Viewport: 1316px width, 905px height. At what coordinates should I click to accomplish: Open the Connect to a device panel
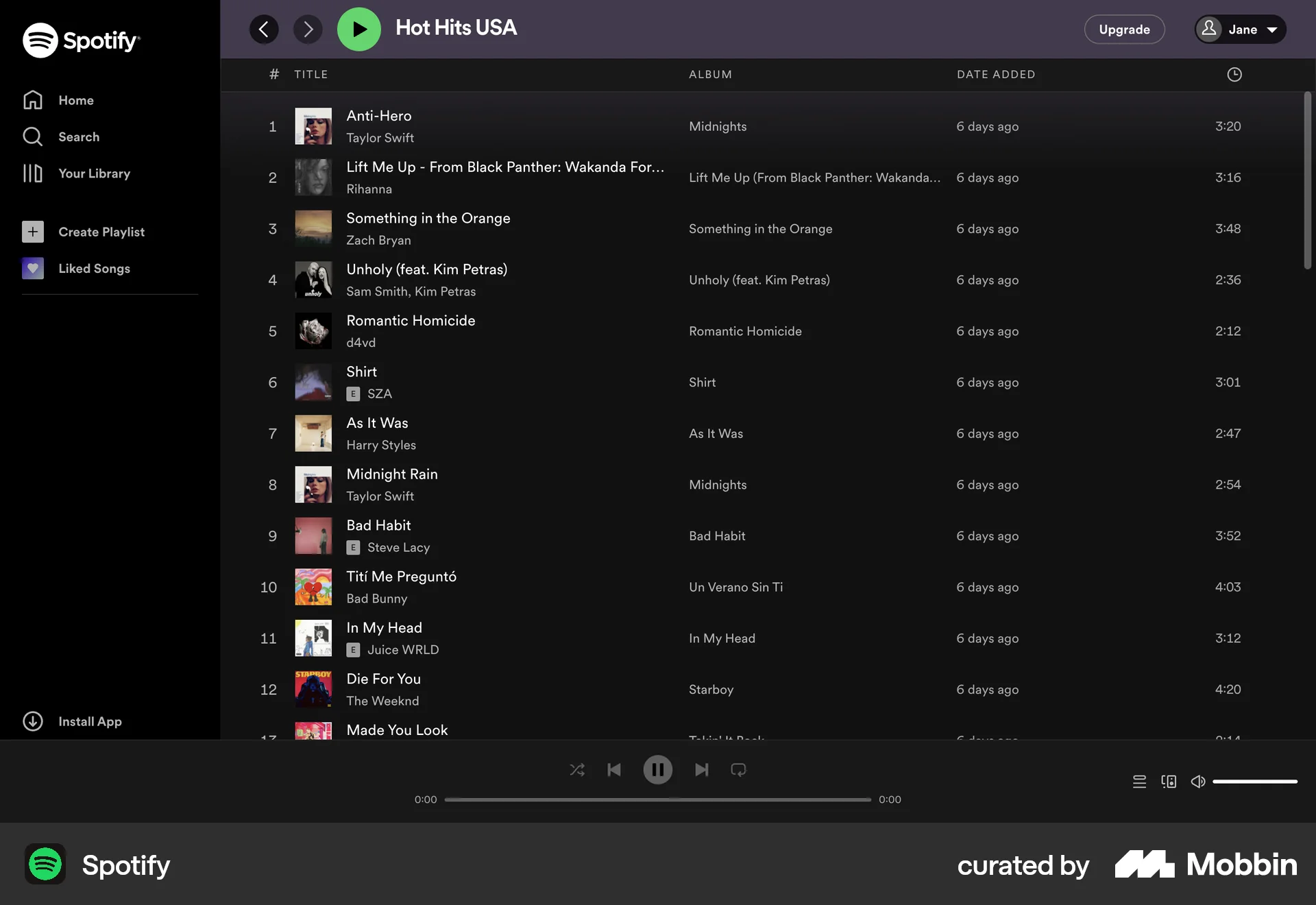1169,781
